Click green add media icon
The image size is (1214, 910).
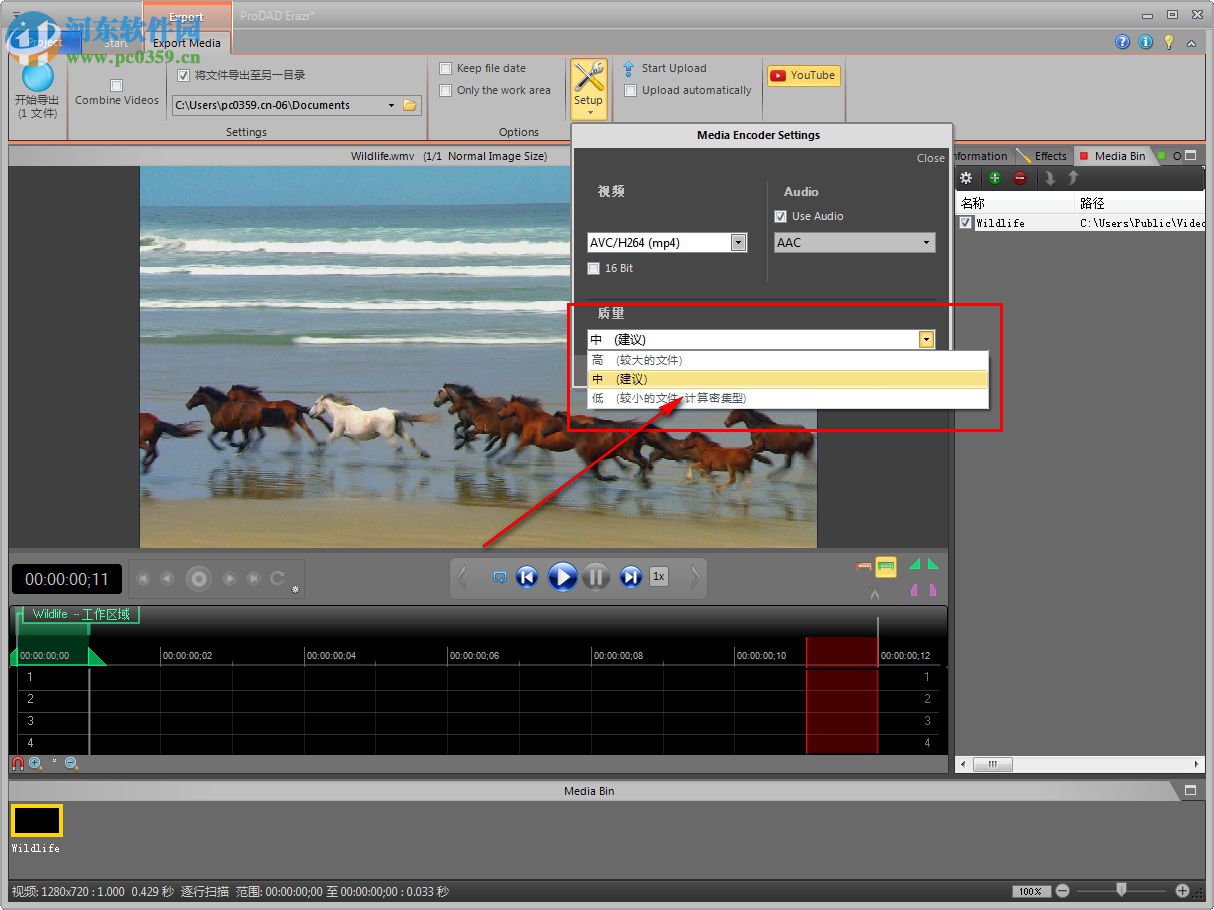[x=994, y=178]
